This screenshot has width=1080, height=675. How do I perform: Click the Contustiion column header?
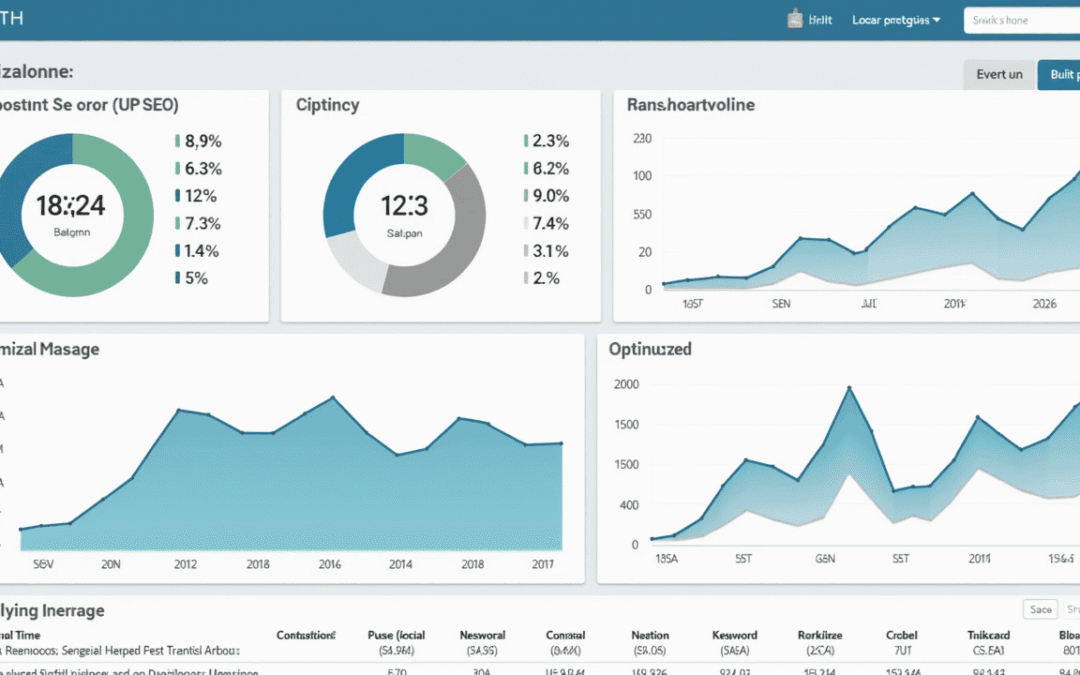[x=306, y=635]
